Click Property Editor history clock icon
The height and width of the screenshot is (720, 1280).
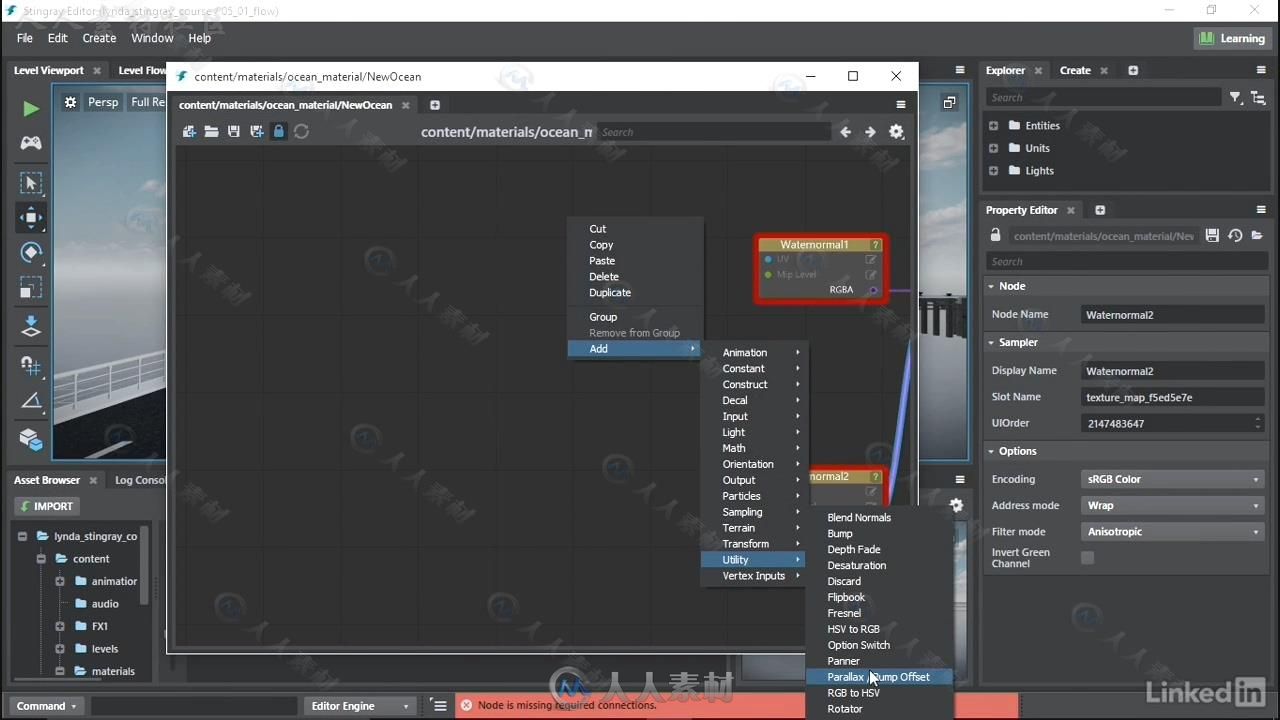click(x=1235, y=236)
